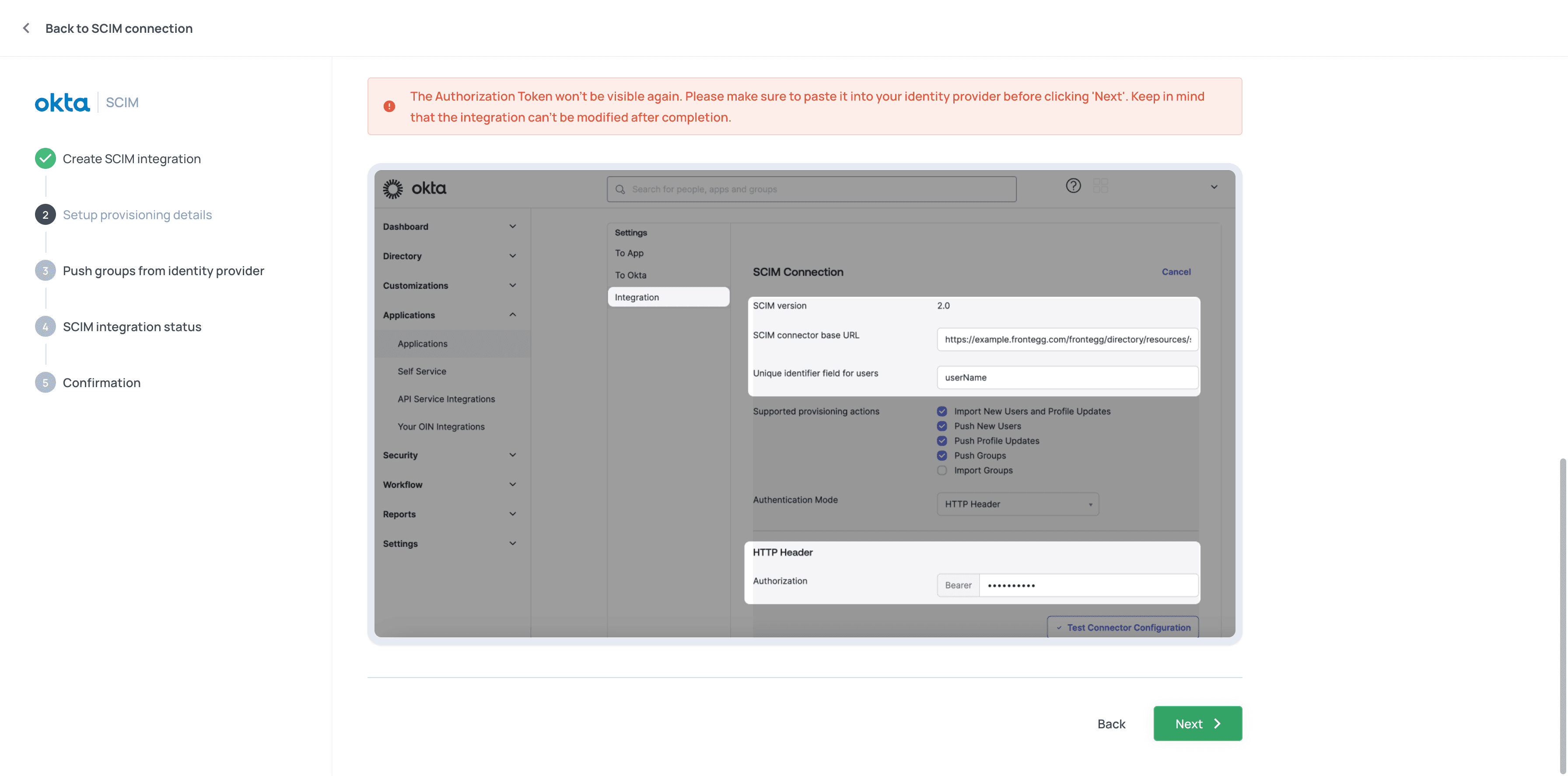Open the account dropdown chevron in Okta header
The image size is (1568, 776).
(x=1214, y=187)
